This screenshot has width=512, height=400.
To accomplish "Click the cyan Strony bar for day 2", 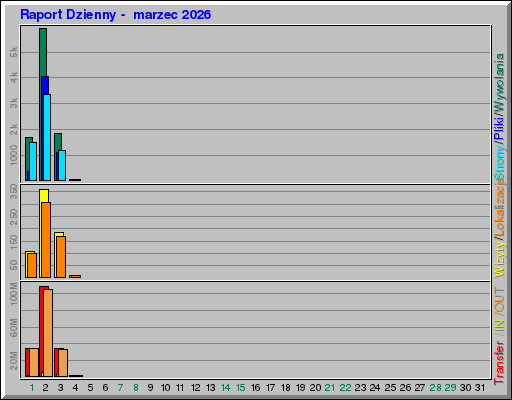I will click(47, 137).
